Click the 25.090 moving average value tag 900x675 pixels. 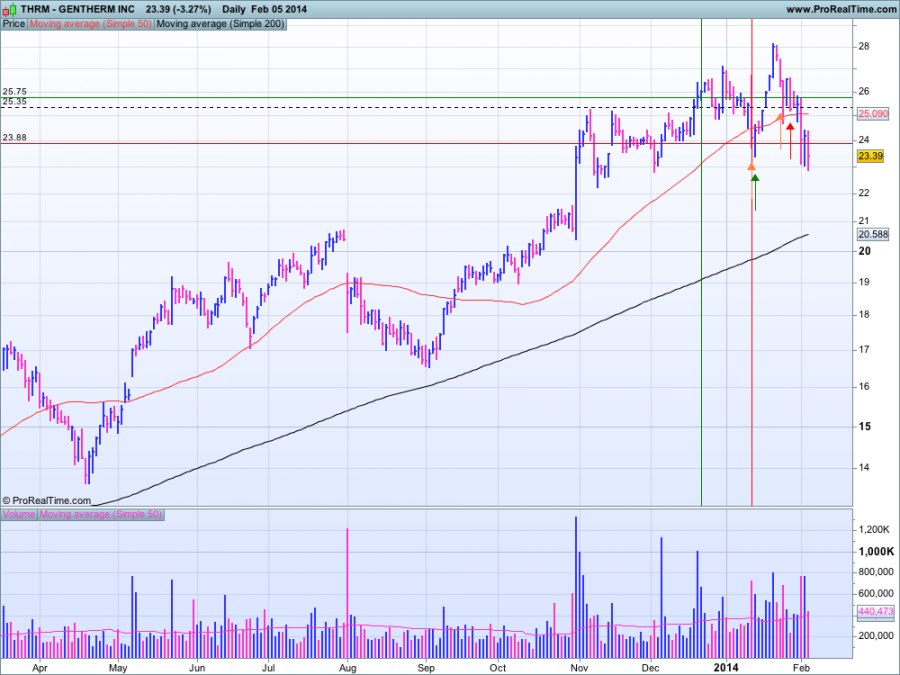tap(873, 114)
